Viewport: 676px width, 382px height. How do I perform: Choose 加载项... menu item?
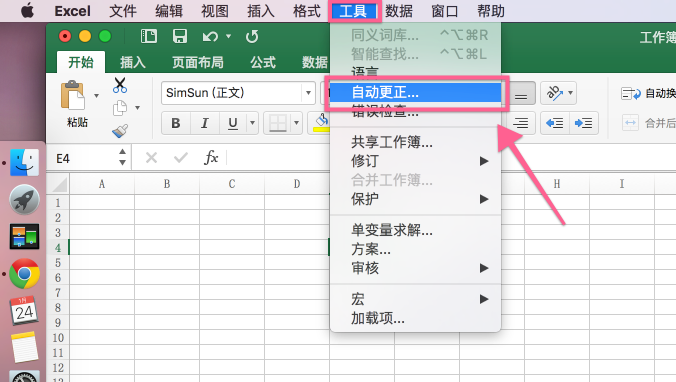point(416,318)
